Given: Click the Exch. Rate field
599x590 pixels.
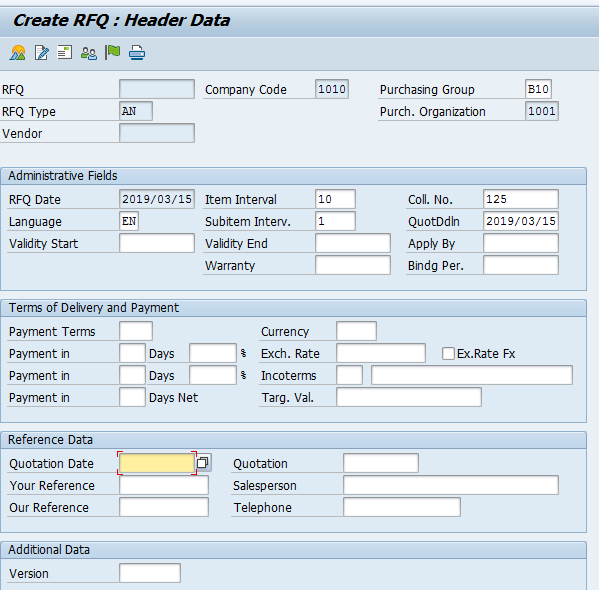Looking at the screenshot, I should point(380,353).
